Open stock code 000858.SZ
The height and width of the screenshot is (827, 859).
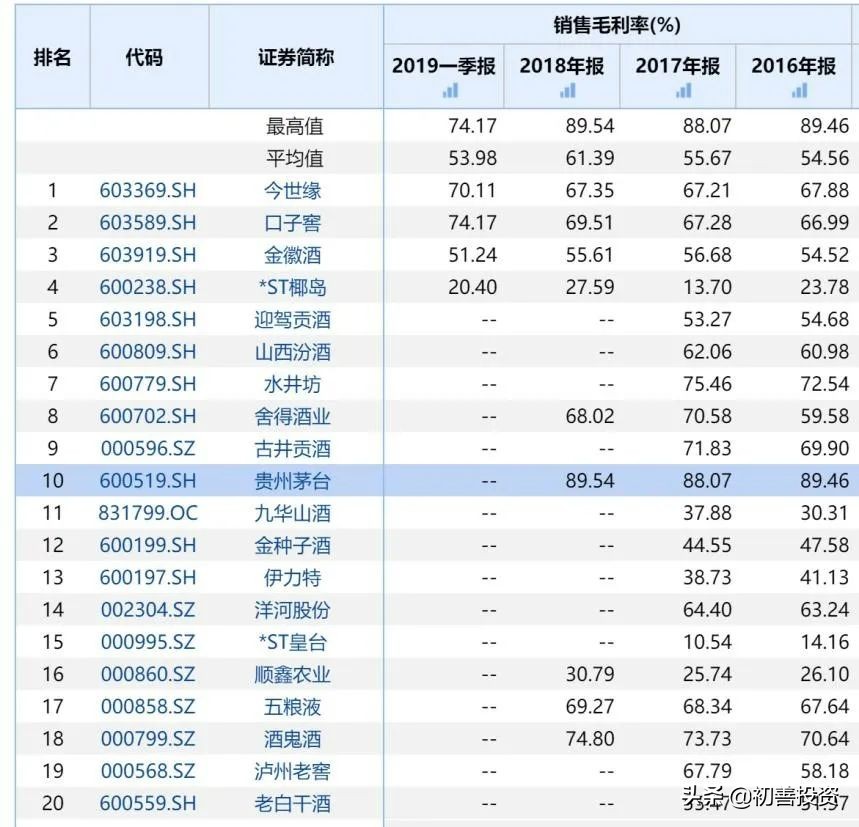click(x=149, y=706)
